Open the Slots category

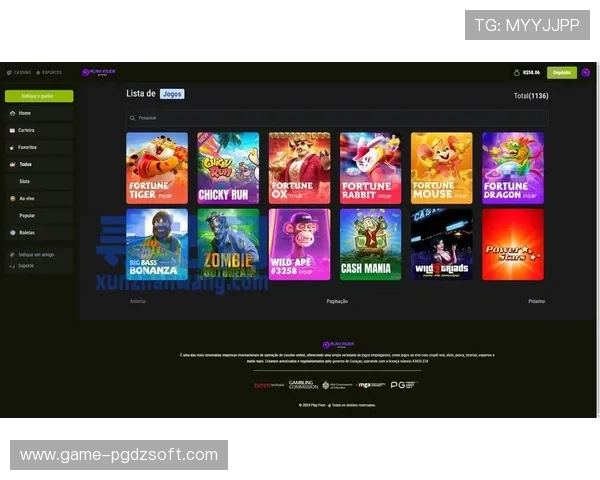click(25, 181)
